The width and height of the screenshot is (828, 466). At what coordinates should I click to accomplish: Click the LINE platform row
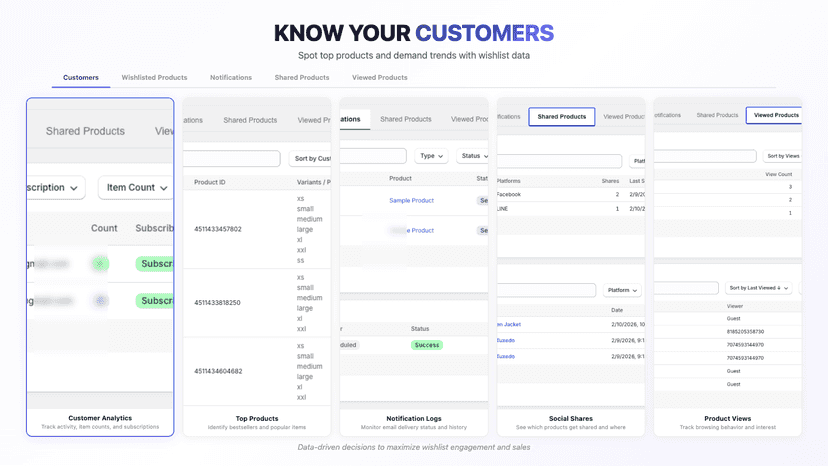click(571, 209)
